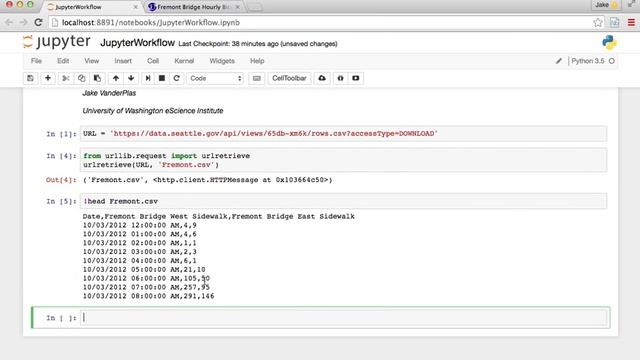Click the CellToolbar button
This screenshot has width=640, height=360.
click(289, 78)
